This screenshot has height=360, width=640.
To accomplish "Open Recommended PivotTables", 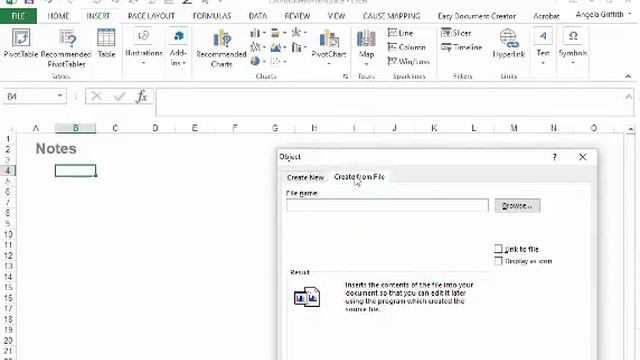I will pyautogui.click(x=66, y=48).
